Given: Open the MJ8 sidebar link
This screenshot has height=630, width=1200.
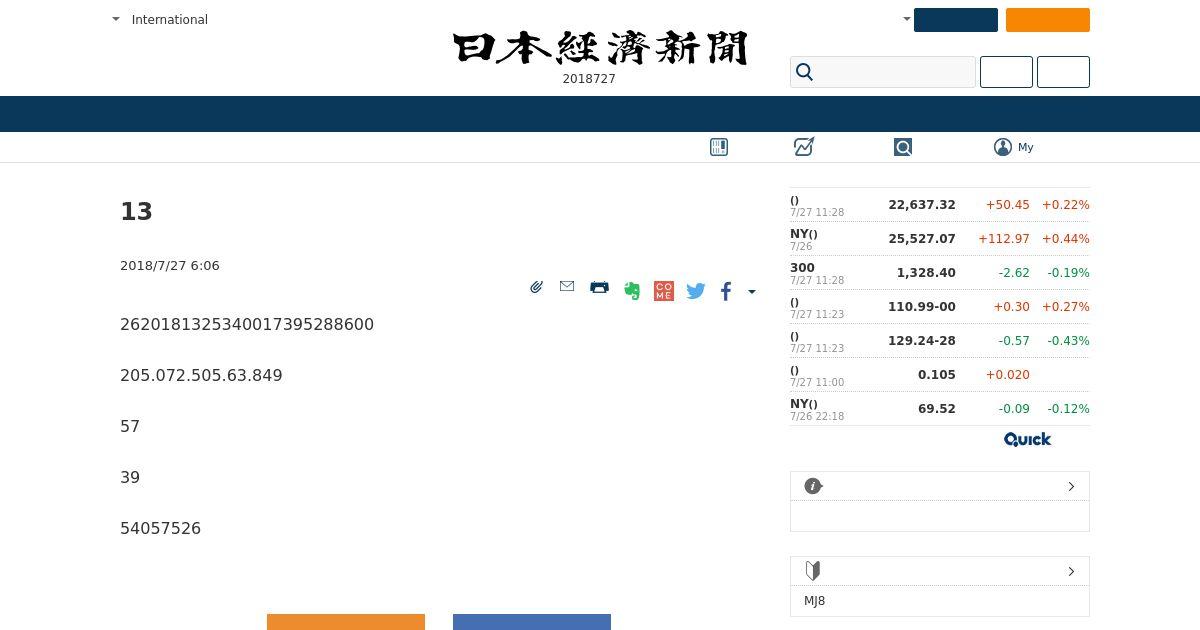Looking at the screenshot, I should tap(814, 601).
